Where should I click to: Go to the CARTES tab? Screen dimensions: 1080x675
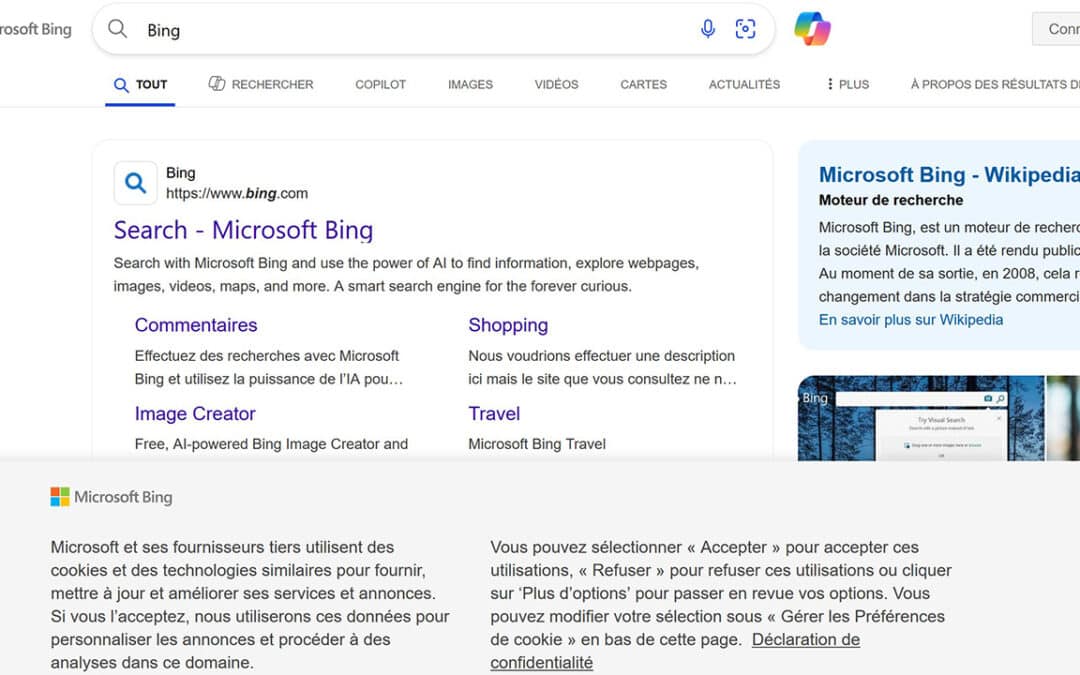[x=643, y=85]
